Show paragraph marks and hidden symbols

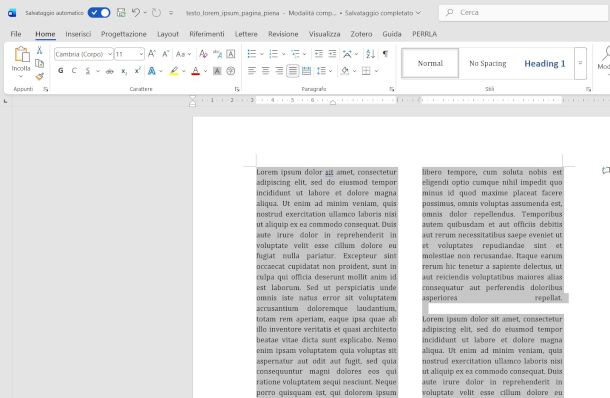pos(385,54)
